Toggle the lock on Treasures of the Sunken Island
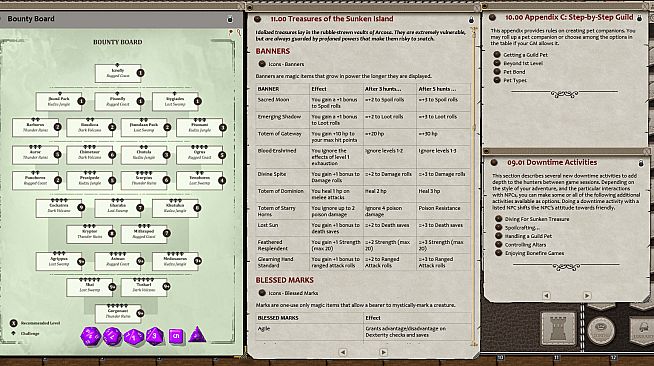Image resolution: width=654 pixels, height=366 pixels. tap(471, 20)
